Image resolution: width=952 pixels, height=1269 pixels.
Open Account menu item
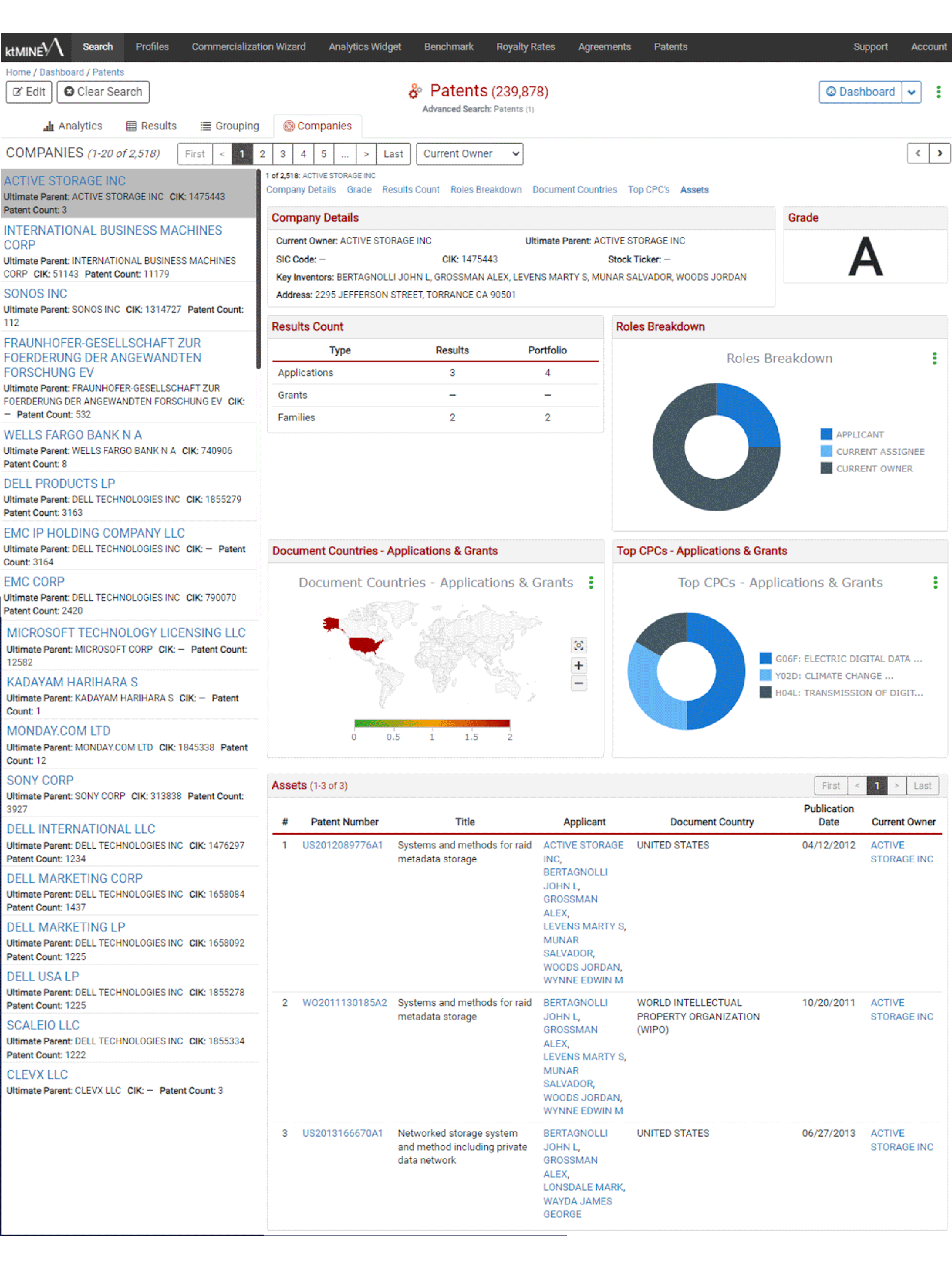[928, 47]
